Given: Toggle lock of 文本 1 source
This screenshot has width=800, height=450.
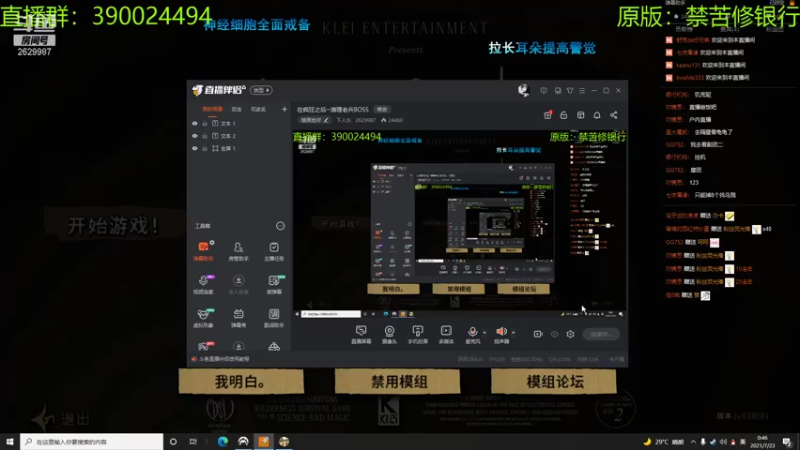Looking at the screenshot, I should tap(205, 123).
